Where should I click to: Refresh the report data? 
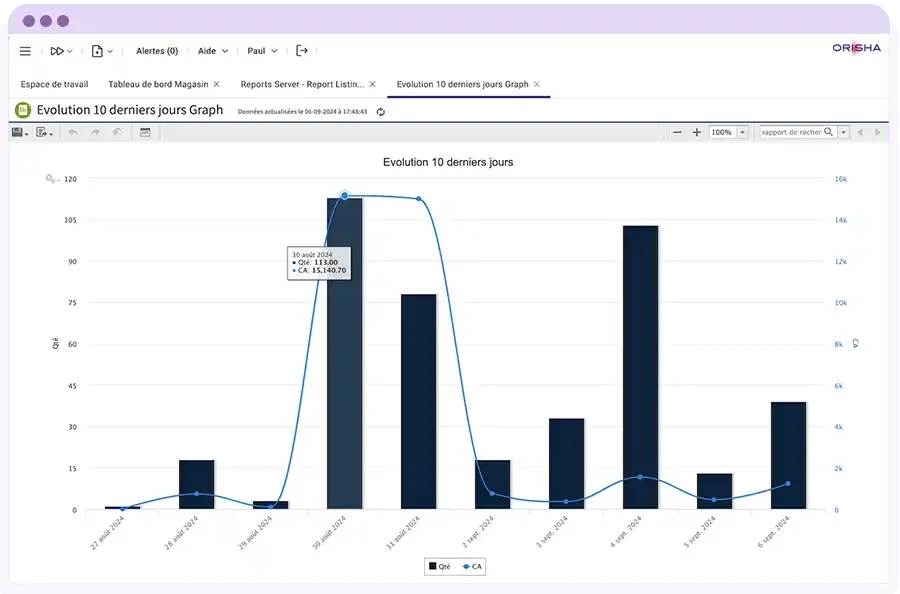[x=381, y=112]
